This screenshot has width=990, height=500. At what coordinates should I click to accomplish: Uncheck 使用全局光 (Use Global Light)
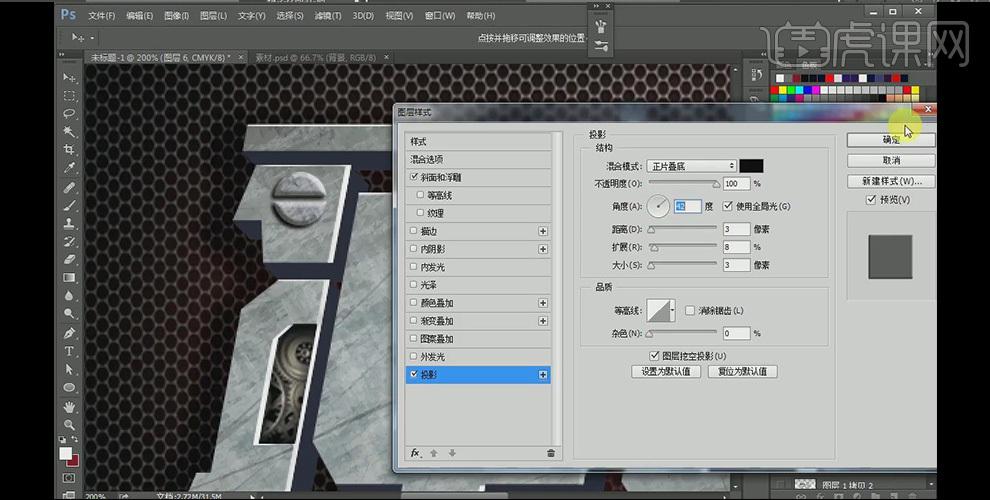(x=727, y=206)
